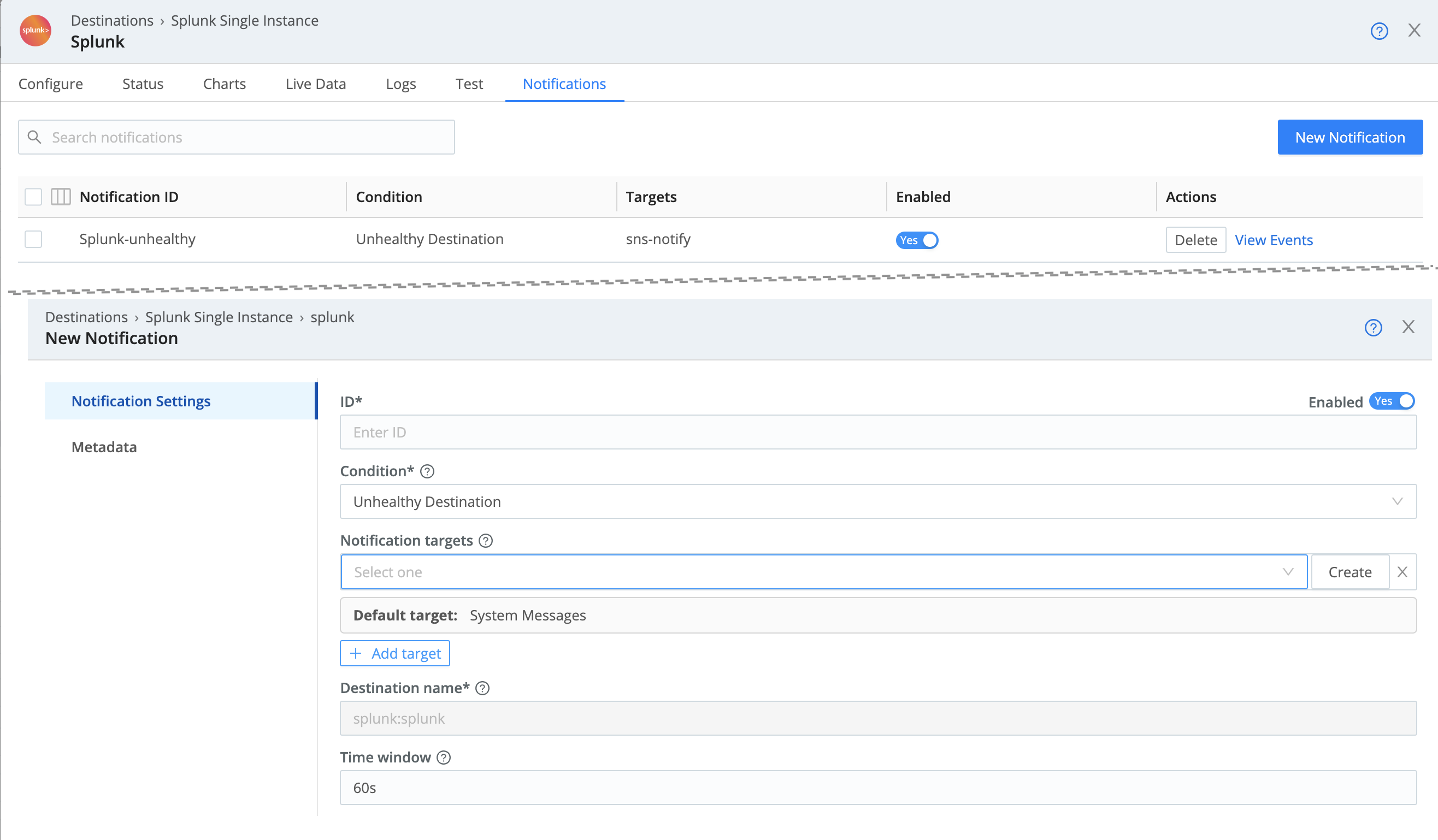The width and height of the screenshot is (1438, 840).
Task: Click the search magnifier icon in notifications
Action: (x=35, y=137)
